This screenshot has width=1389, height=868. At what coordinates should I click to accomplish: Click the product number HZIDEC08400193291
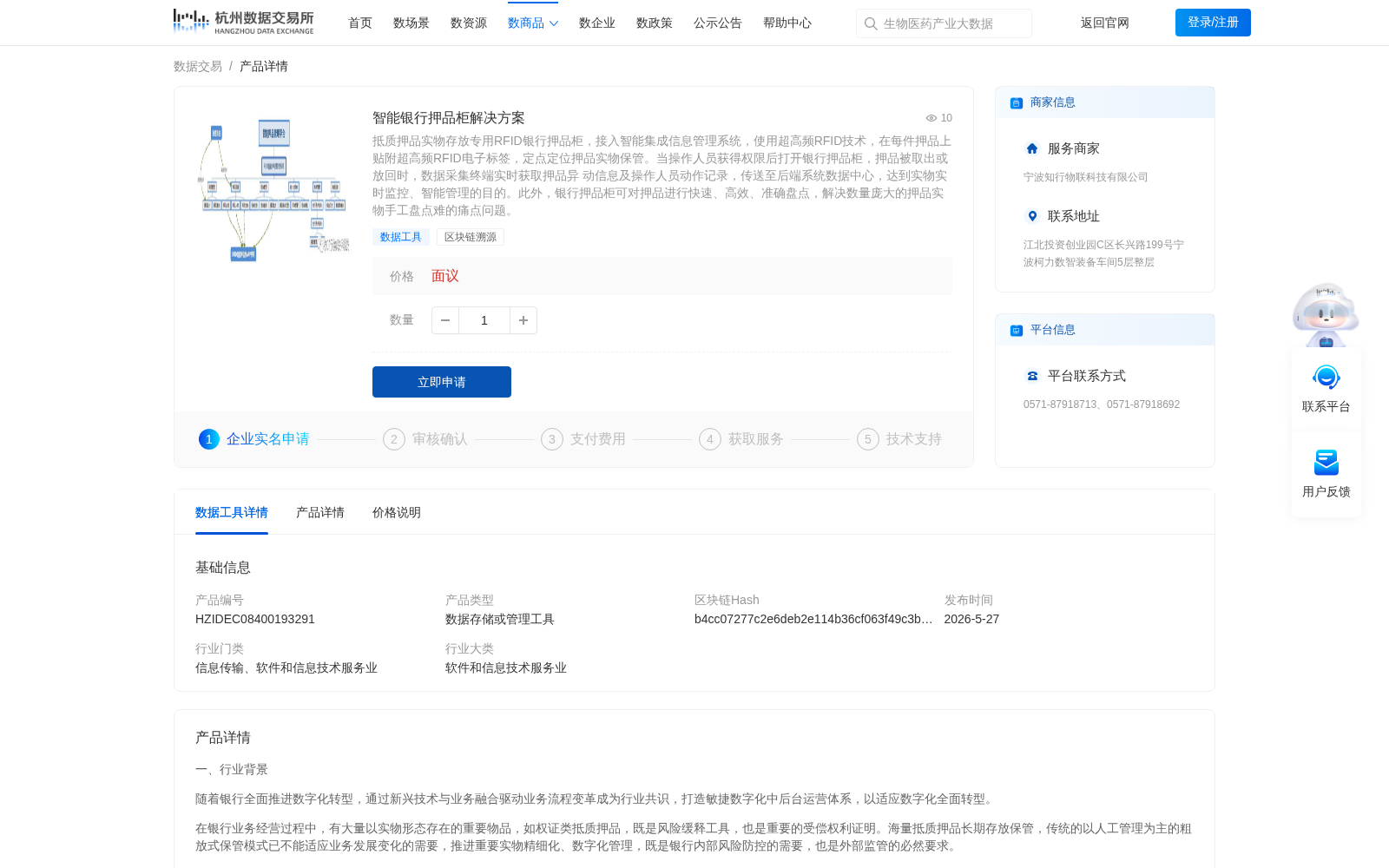point(255,619)
